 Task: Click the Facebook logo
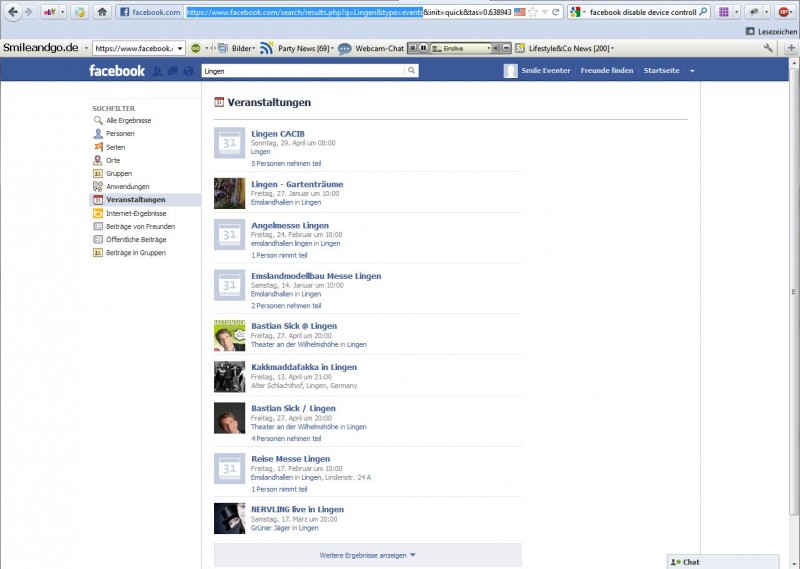pyautogui.click(x=117, y=70)
